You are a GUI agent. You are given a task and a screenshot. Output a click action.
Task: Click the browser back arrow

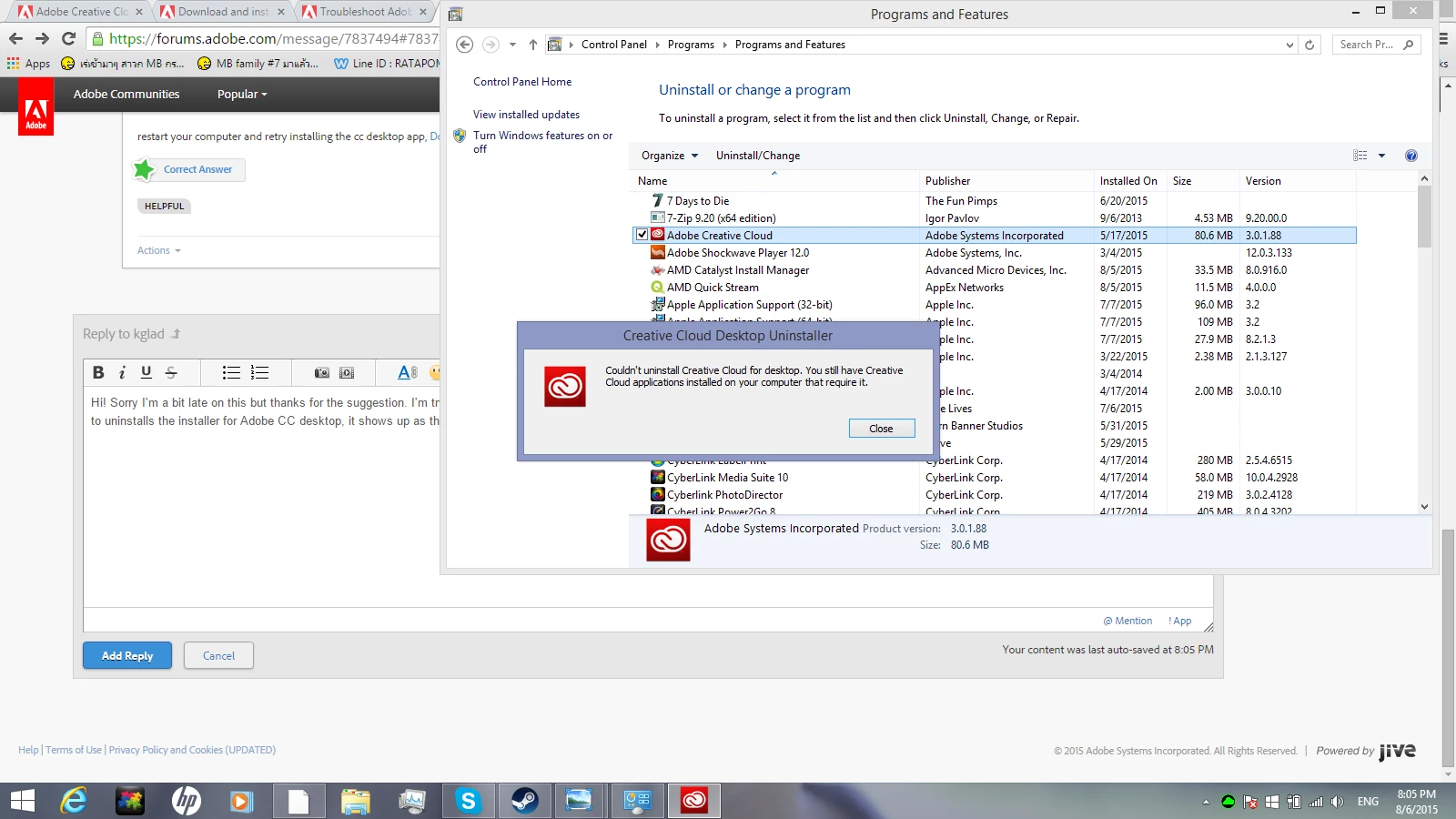(x=15, y=38)
